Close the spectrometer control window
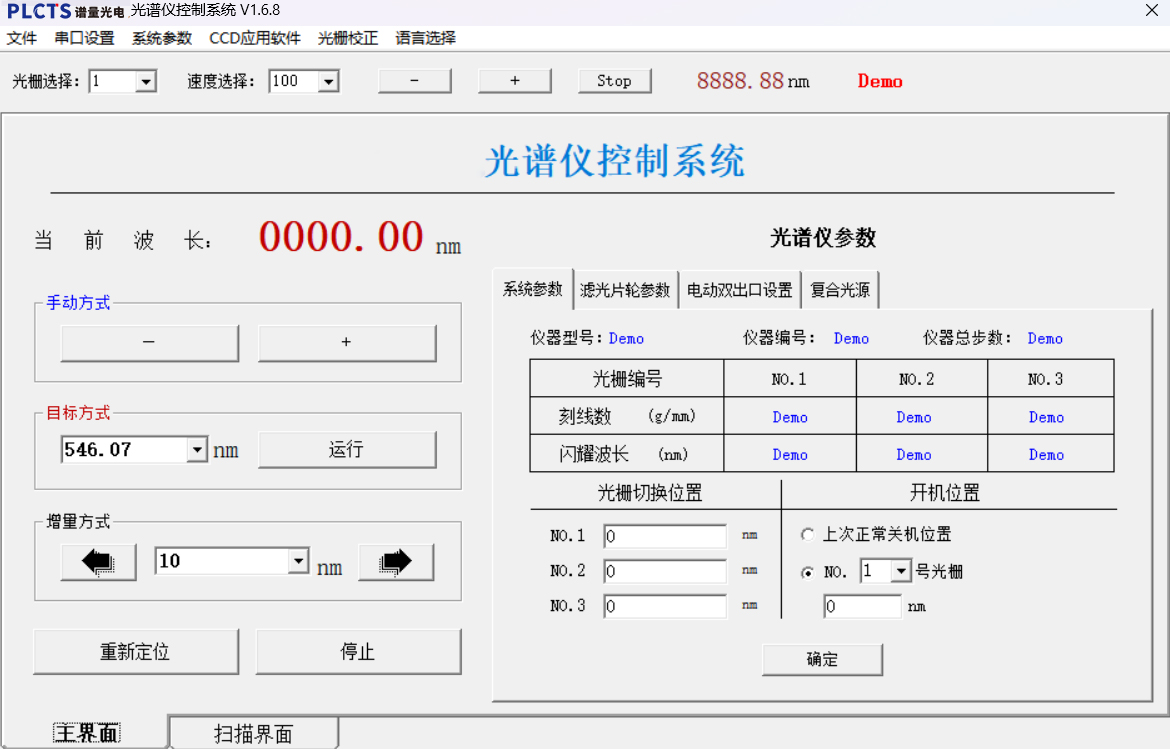1170x749 pixels. click(x=1151, y=10)
